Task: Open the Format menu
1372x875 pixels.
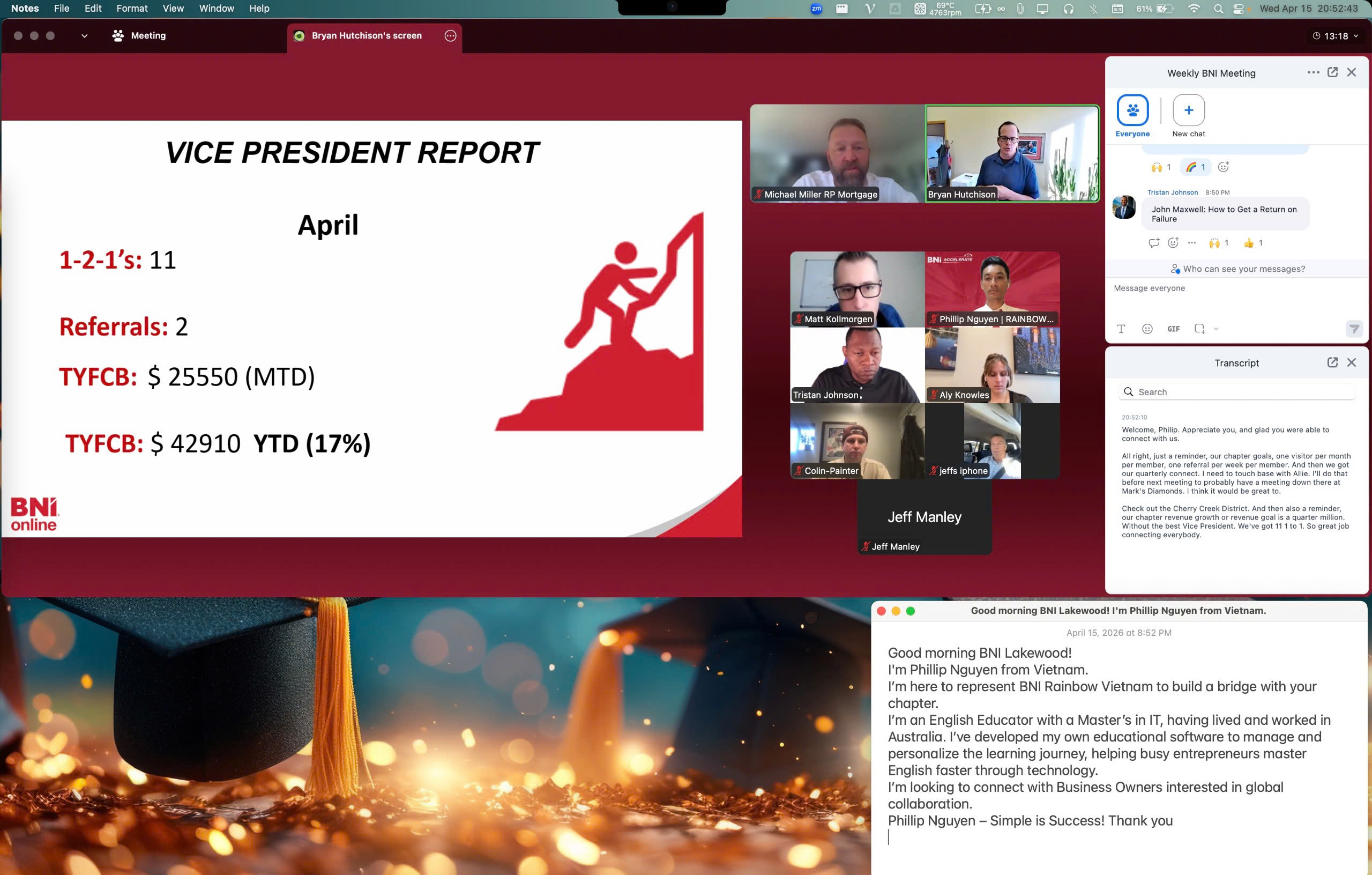Action: [132, 9]
